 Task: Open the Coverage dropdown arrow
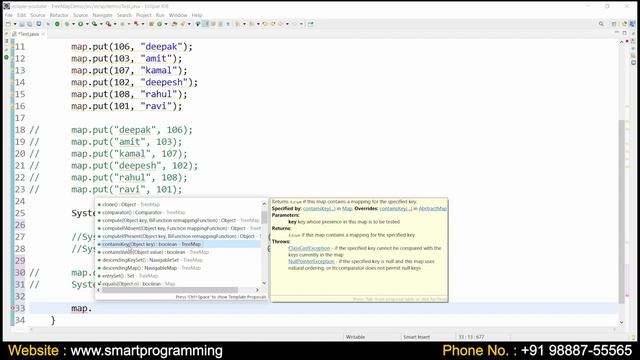pos(101,24)
